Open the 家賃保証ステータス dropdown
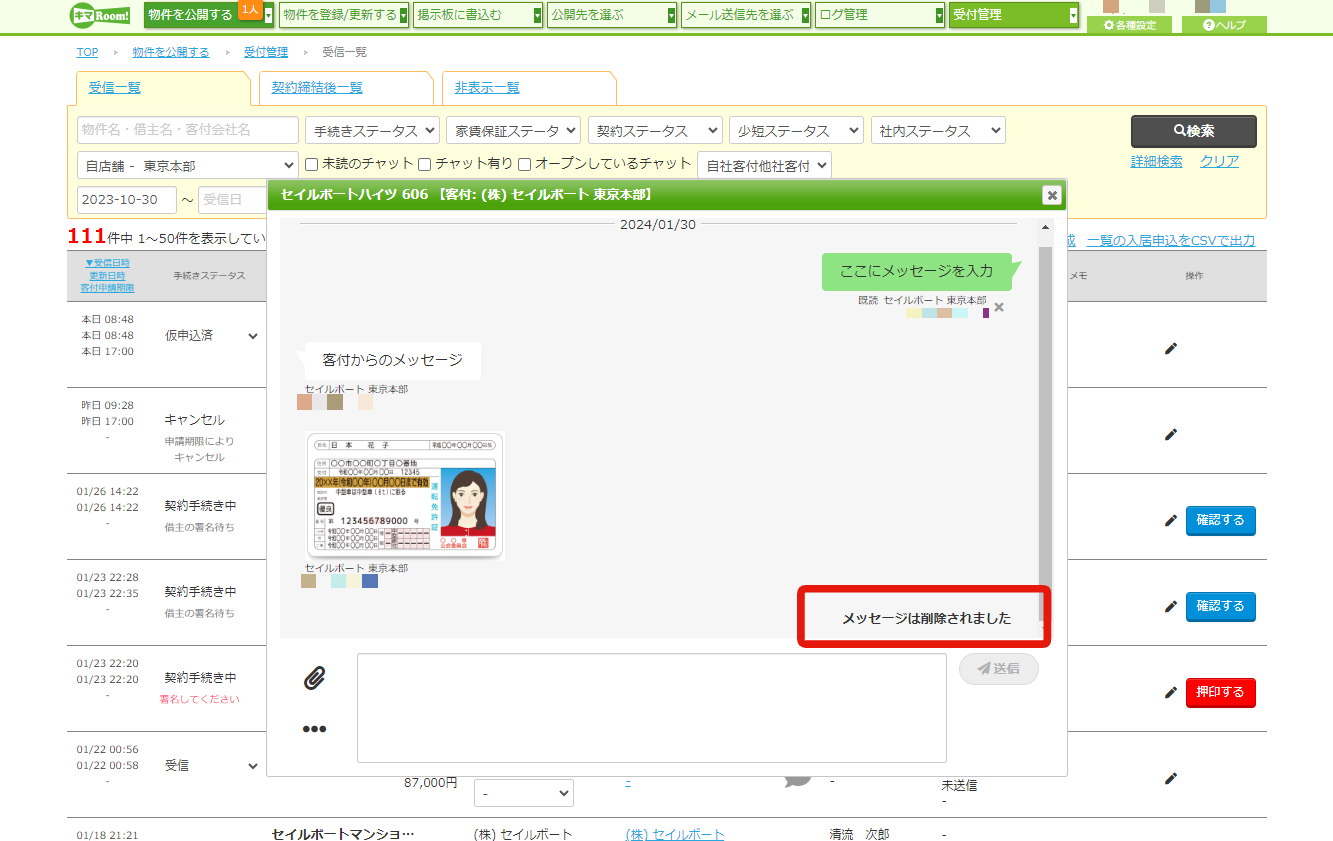Viewport: 1333px width, 841px height. click(x=513, y=131)
